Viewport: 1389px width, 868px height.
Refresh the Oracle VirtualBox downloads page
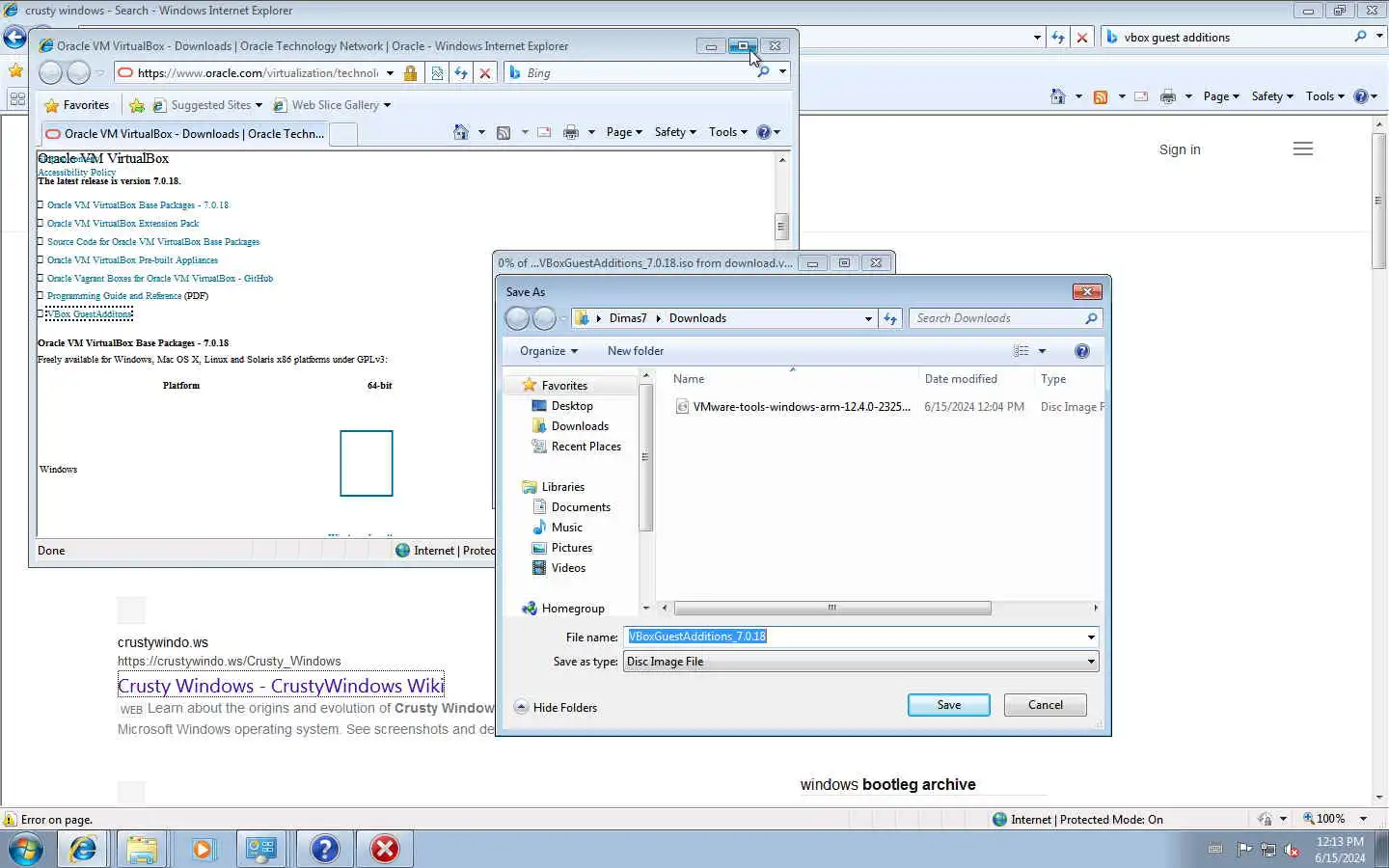click(461, 73)
